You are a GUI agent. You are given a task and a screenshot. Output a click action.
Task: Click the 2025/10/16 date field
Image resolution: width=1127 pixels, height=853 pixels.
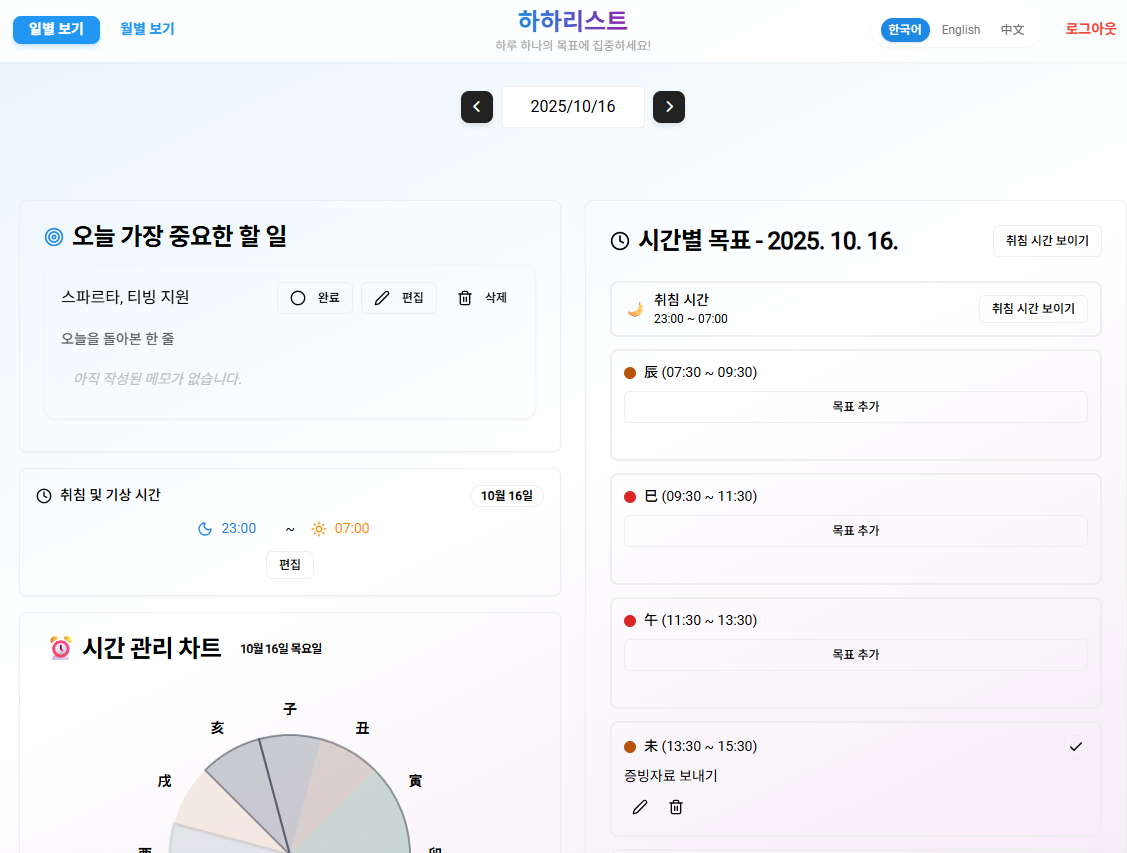click(x=572, y=107)
